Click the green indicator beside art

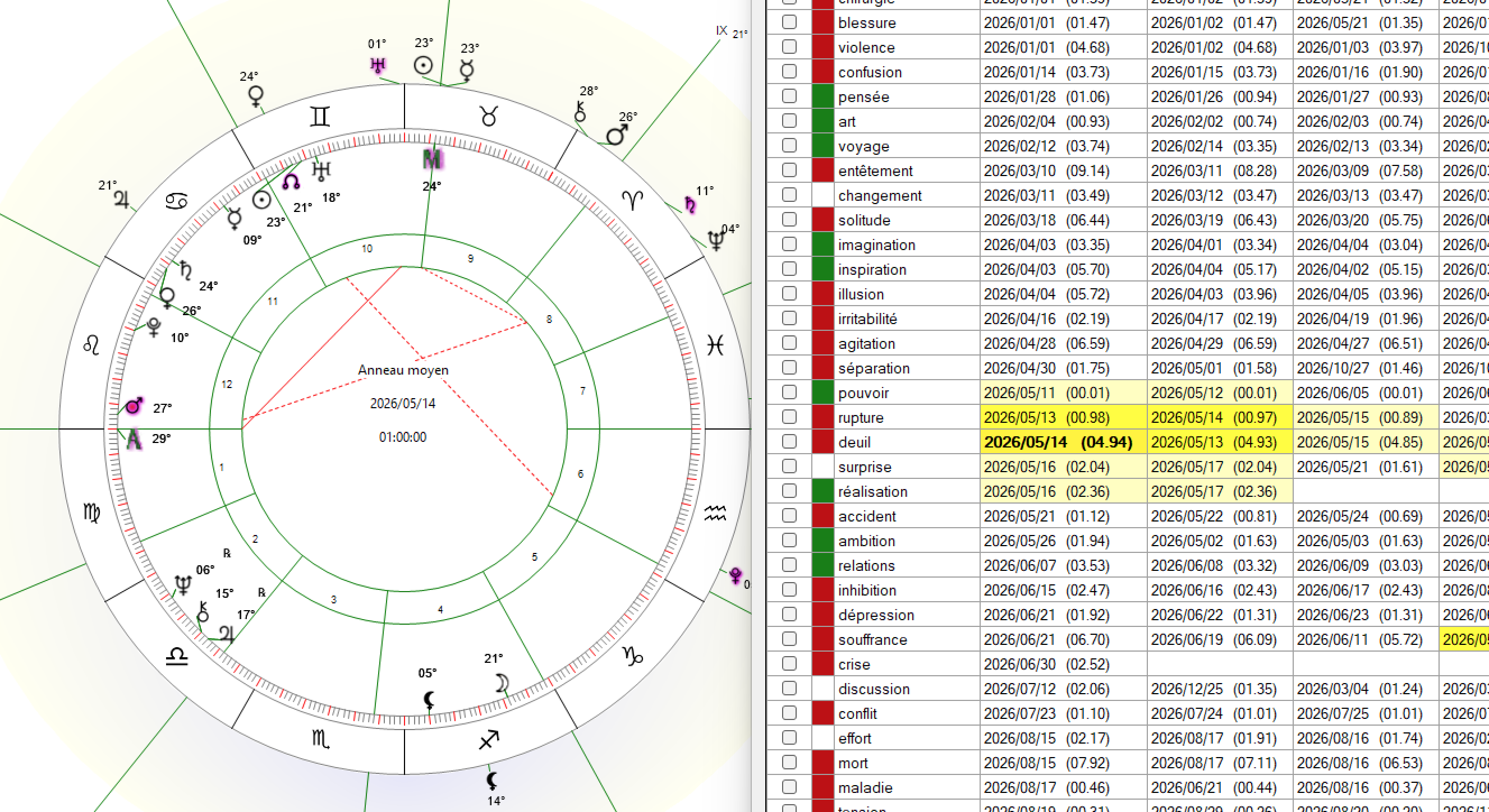coord(822,121)
